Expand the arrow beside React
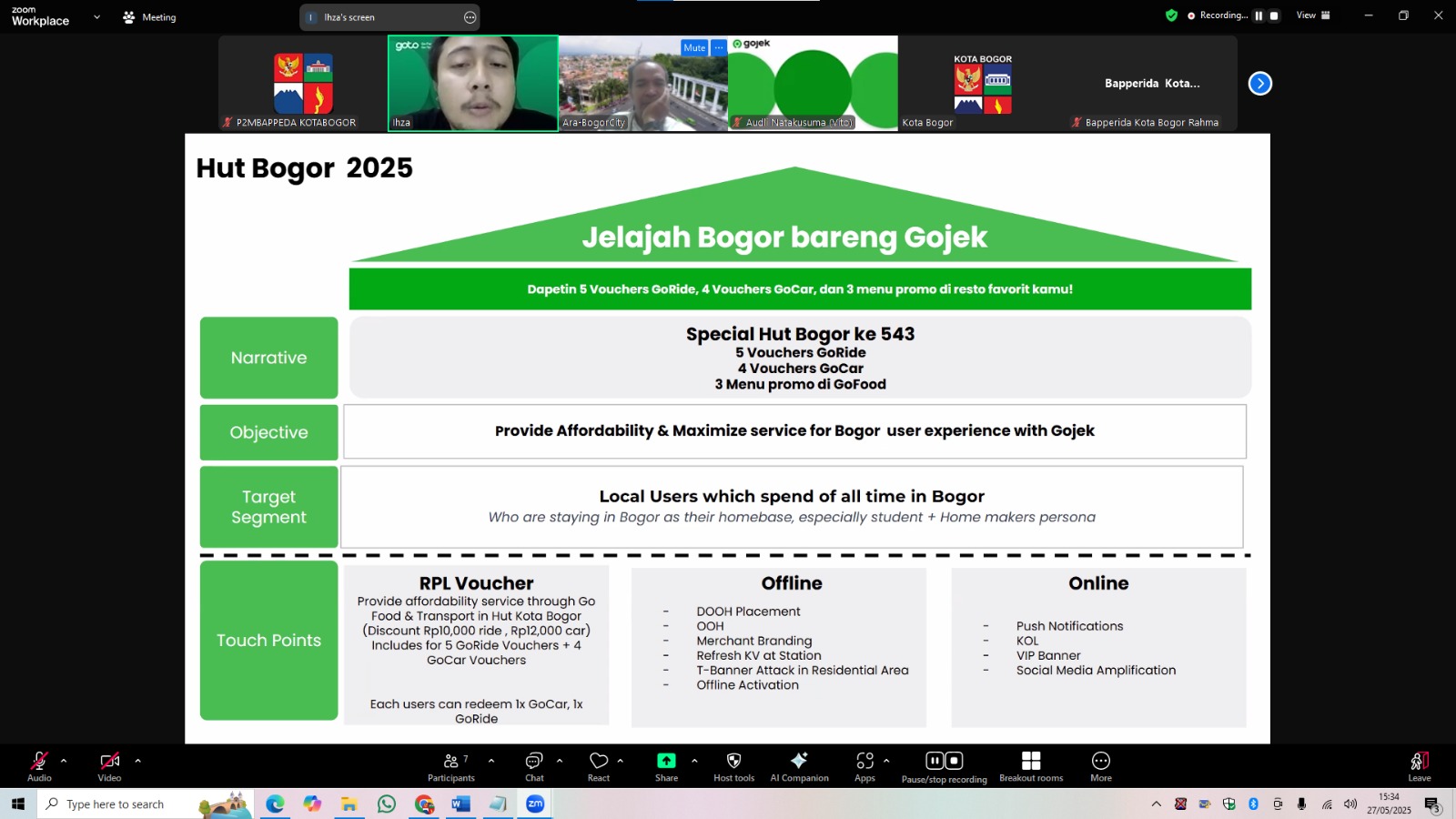The image size is (1456, 819). (x=621, y=761)
